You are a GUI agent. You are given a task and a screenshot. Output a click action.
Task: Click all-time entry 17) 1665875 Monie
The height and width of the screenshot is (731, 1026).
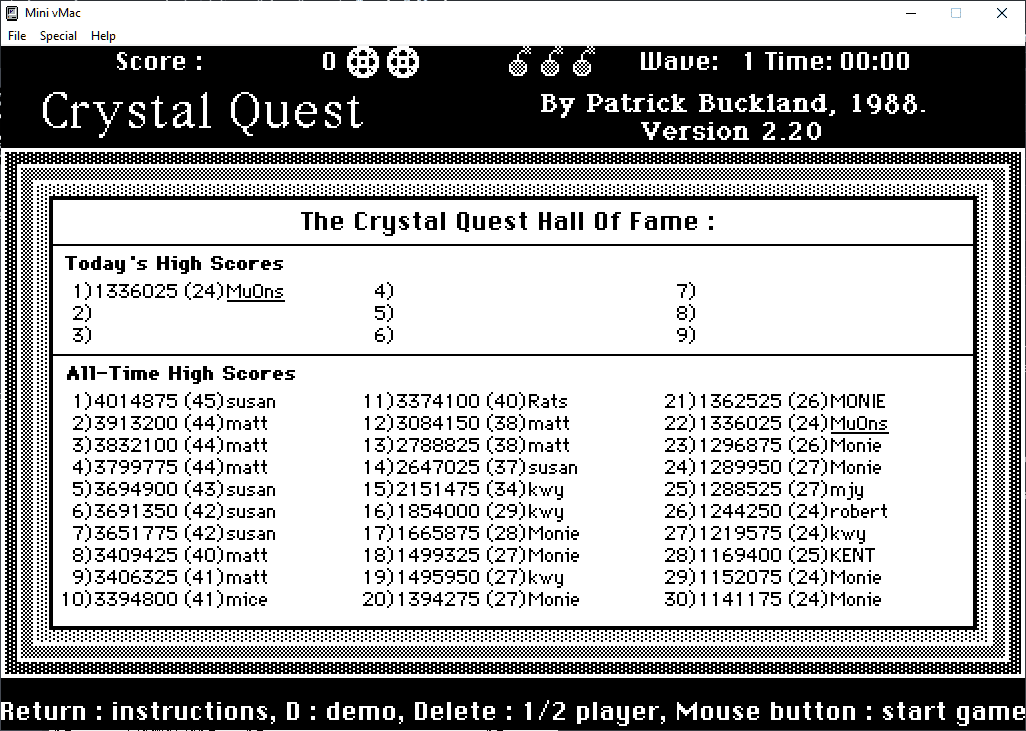[471, 533]
